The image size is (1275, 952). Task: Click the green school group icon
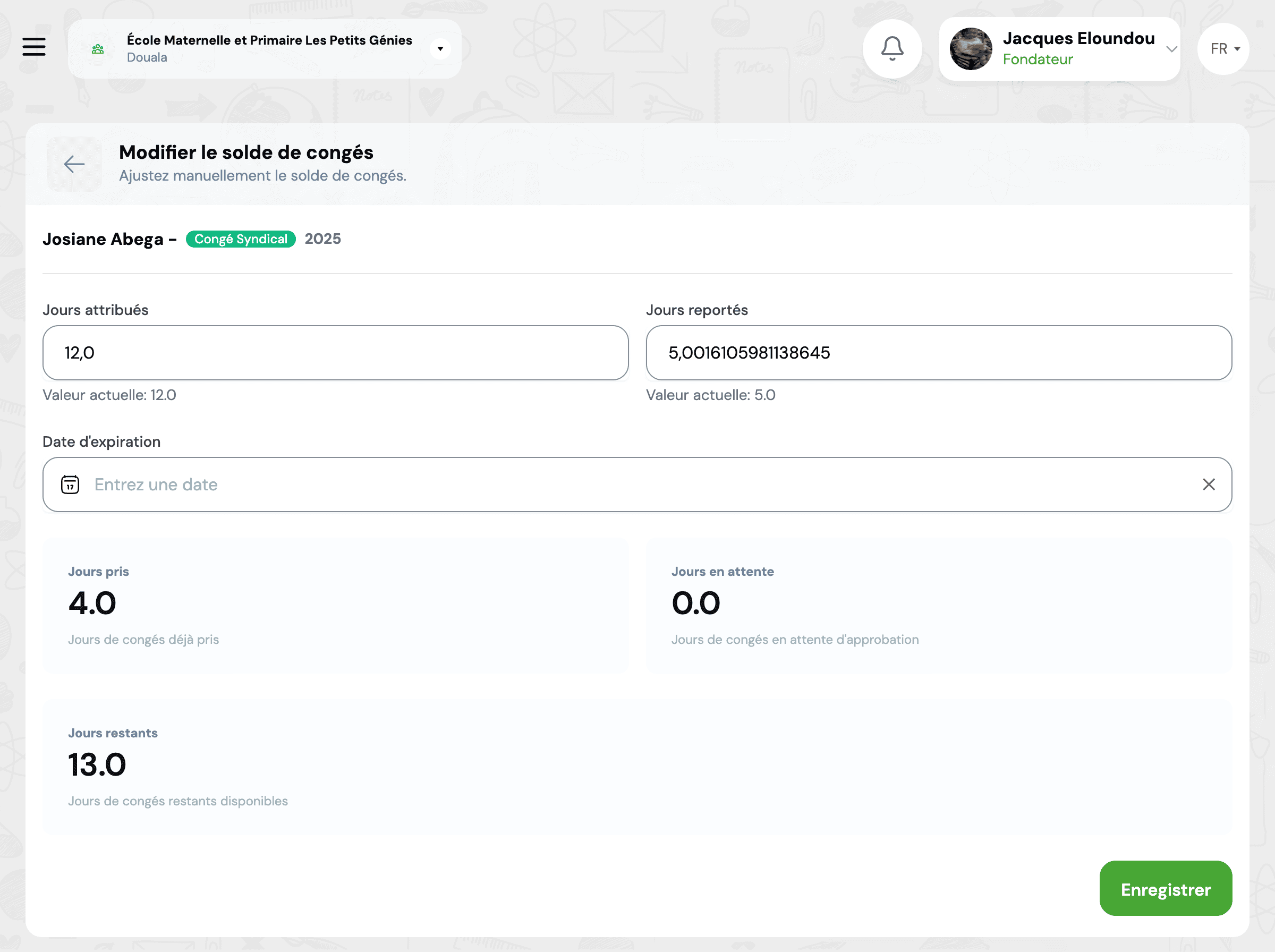point(98,49)
